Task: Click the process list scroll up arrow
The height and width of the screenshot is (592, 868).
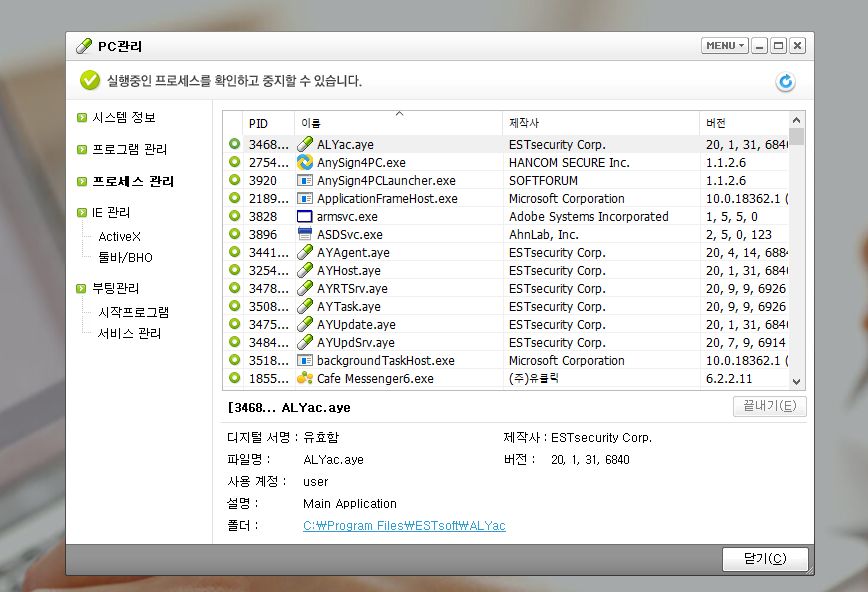Action: 796,120
